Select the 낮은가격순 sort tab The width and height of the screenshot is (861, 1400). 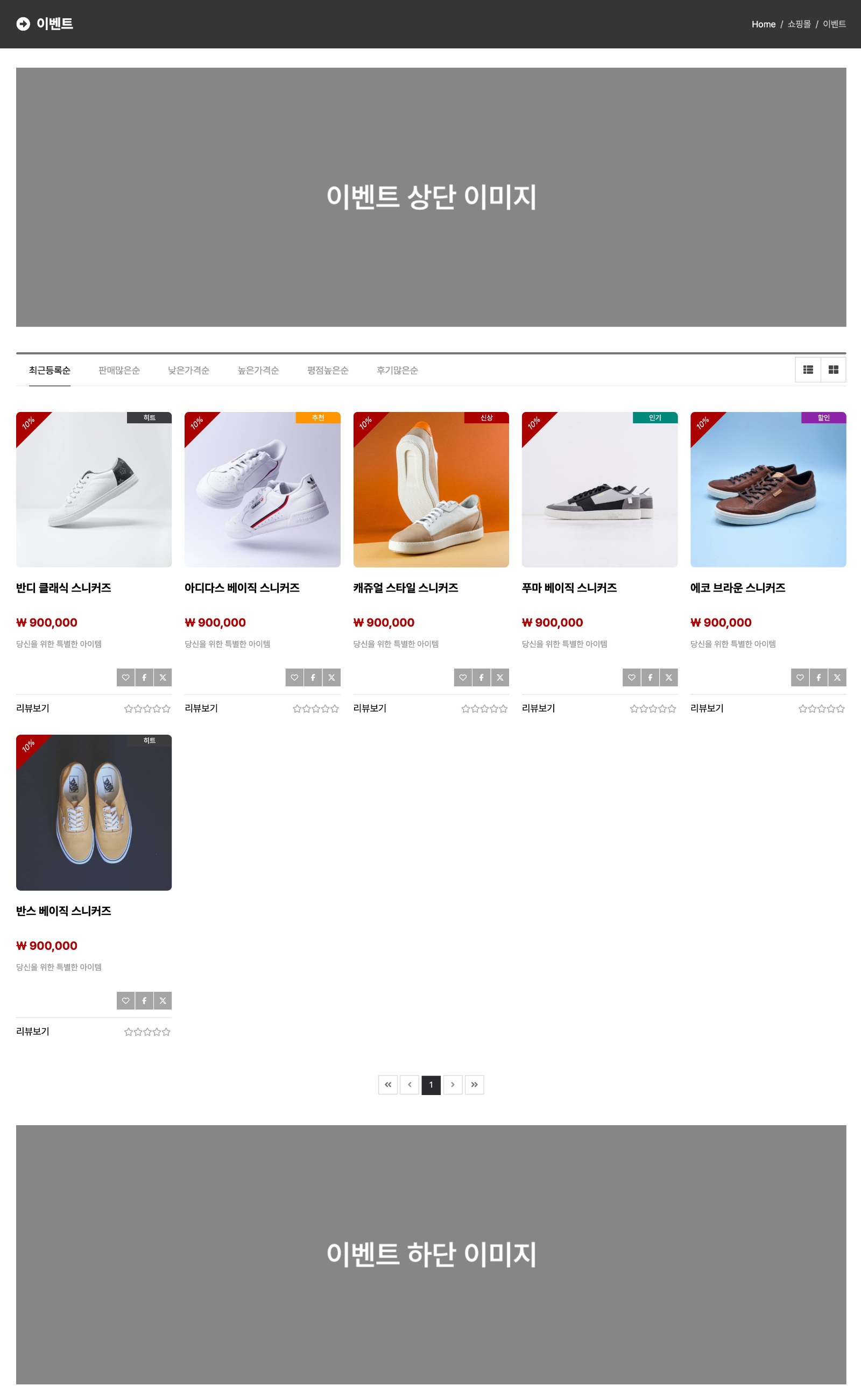[188, 371]
